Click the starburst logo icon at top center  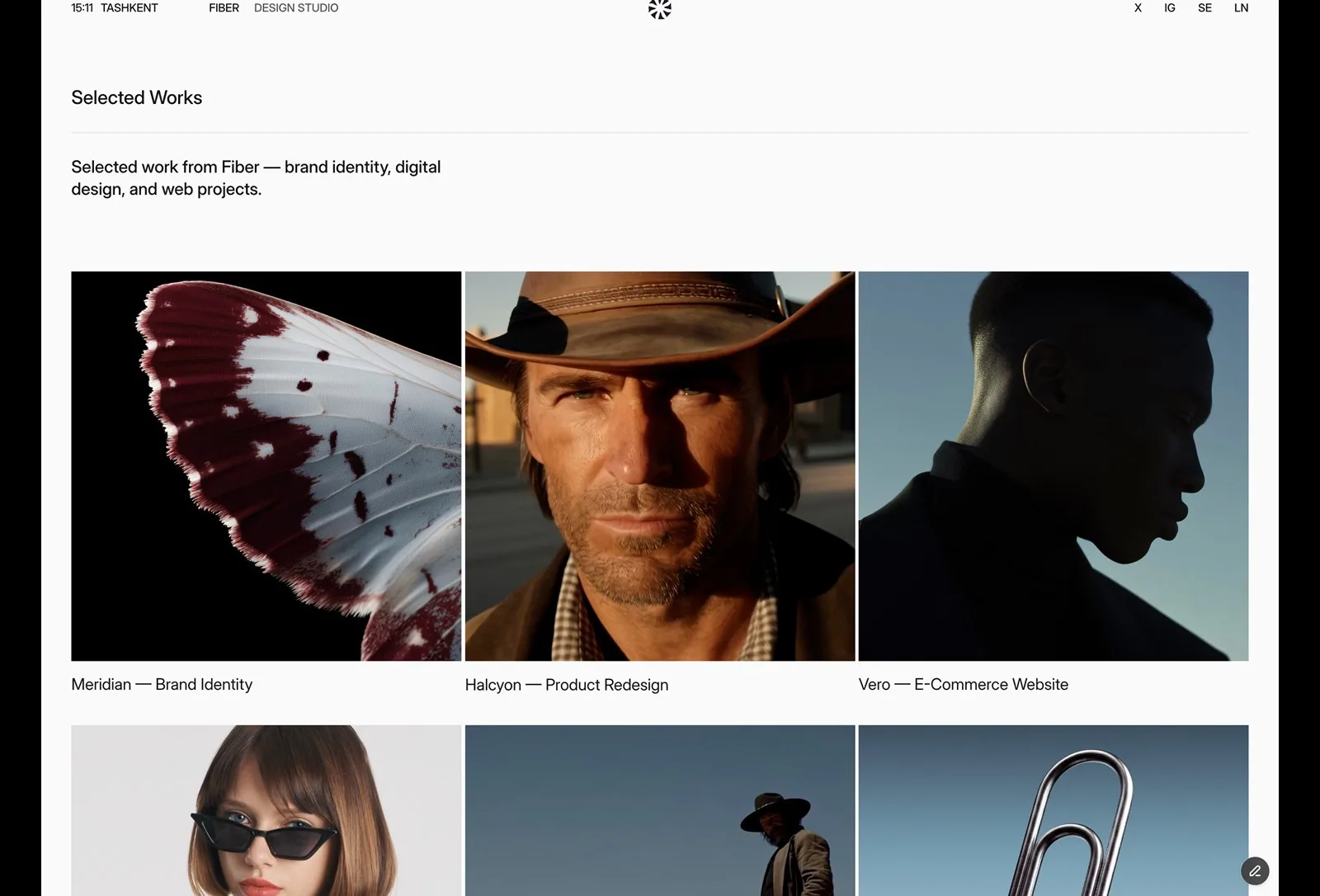[x=660, y=9]
